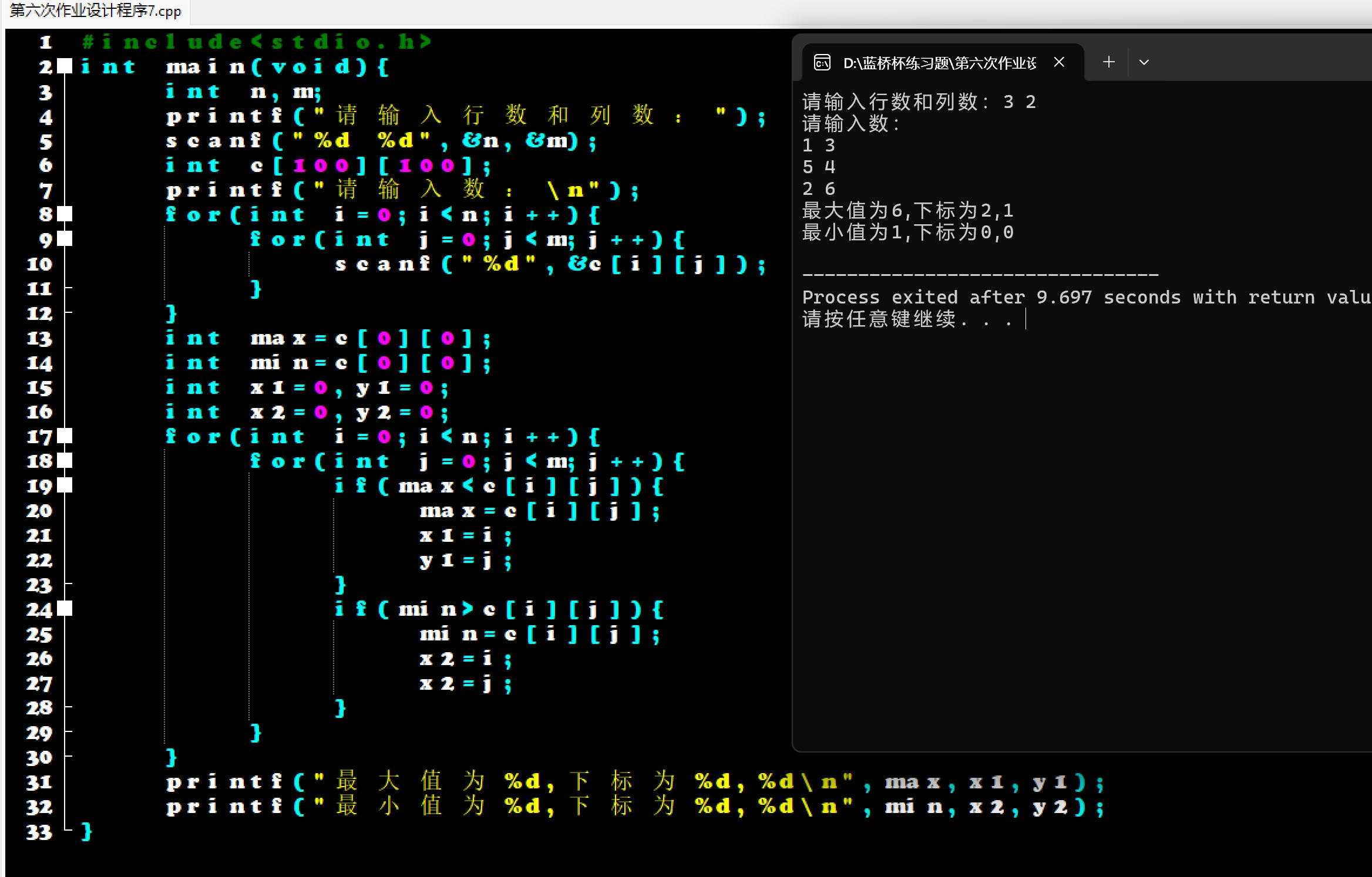Place cursor on the #include<stdio.h> line
Viewport: 1372px width, 877px height.
[257, 42]
